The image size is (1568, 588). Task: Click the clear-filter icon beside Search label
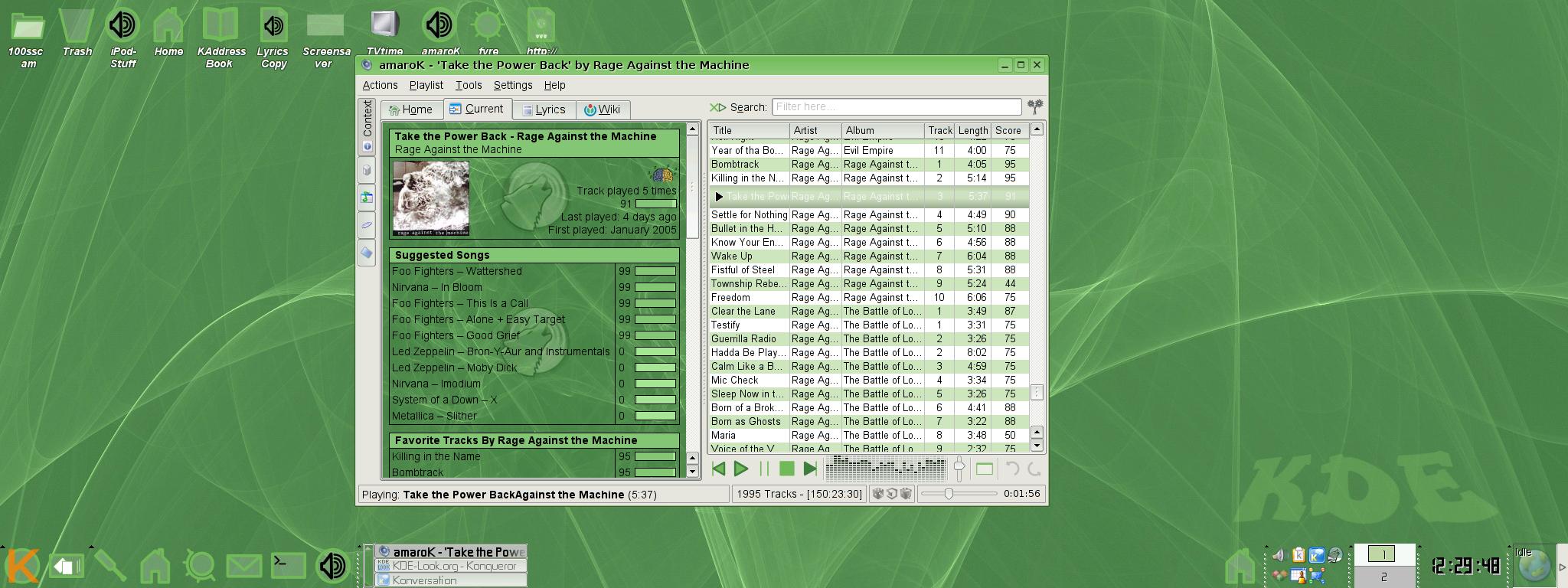point(717,107)
